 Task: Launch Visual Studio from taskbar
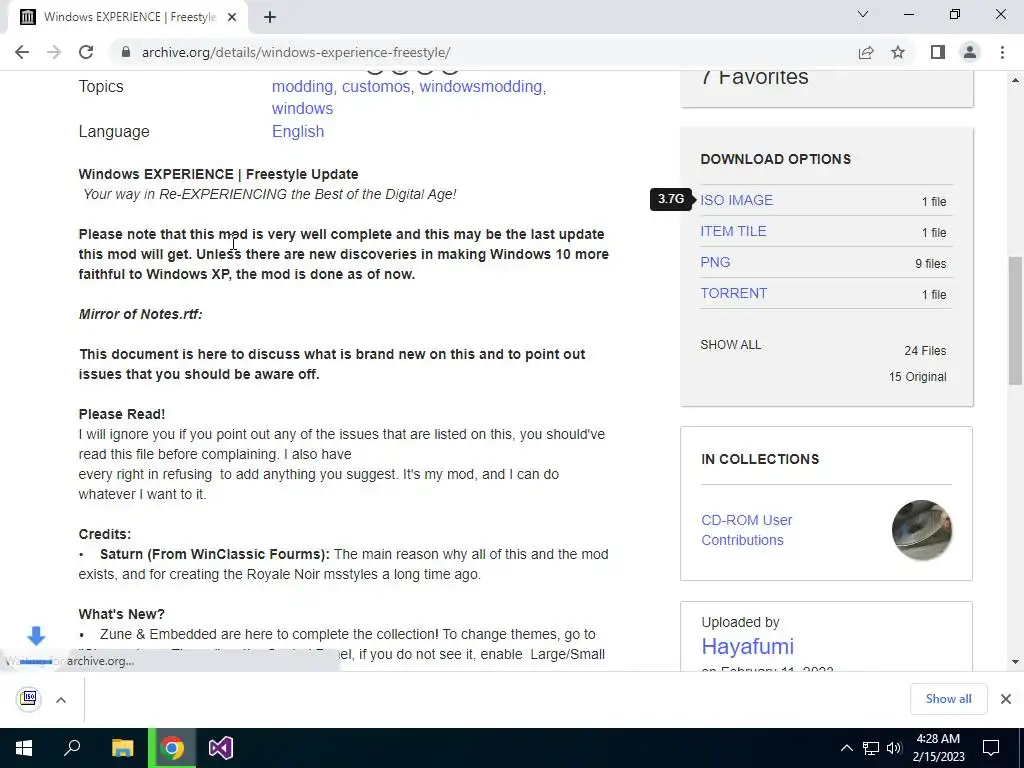tap(221, 748)
